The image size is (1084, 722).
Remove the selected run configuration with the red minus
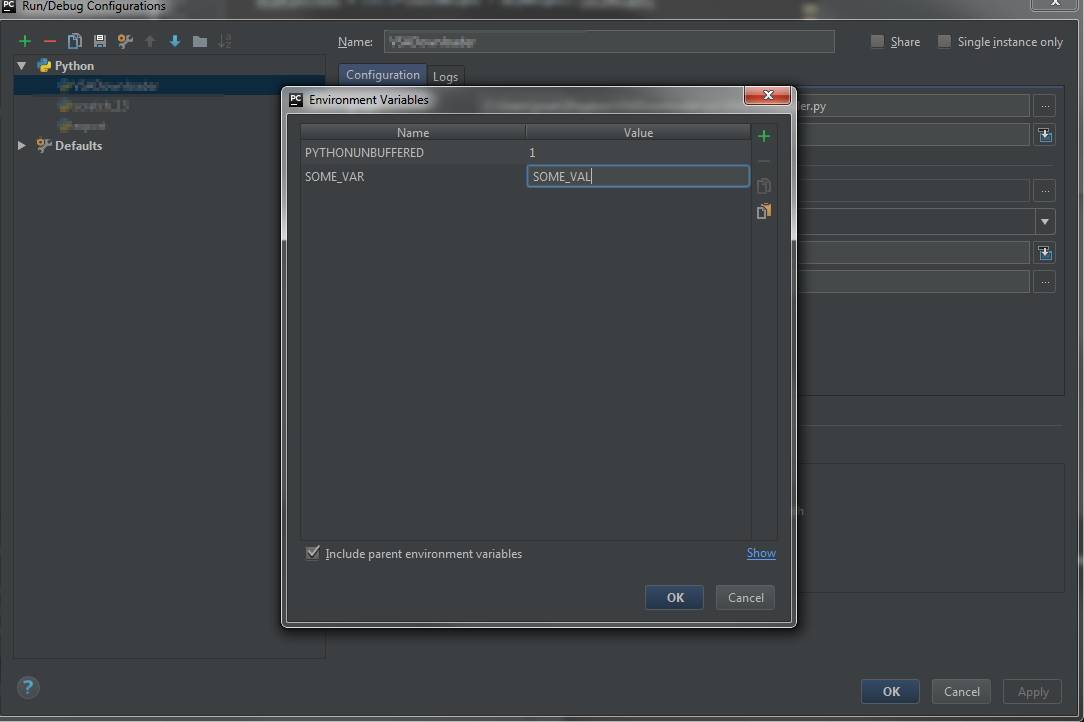50,41
